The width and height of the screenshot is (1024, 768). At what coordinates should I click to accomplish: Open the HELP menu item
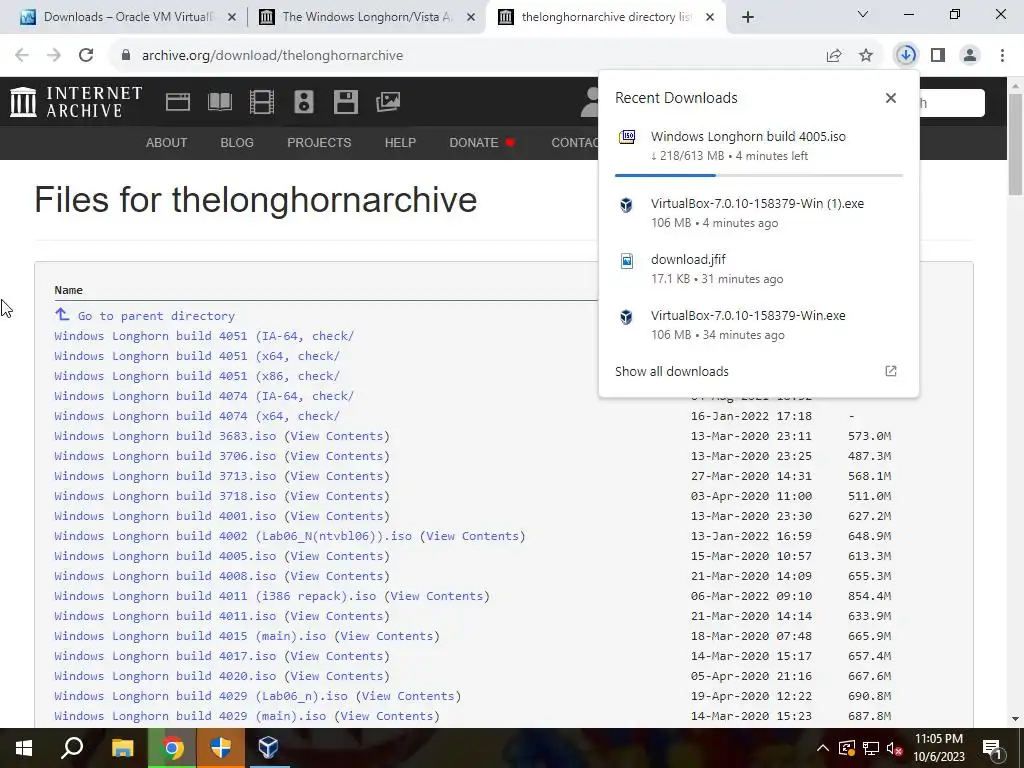click(400, 142)
